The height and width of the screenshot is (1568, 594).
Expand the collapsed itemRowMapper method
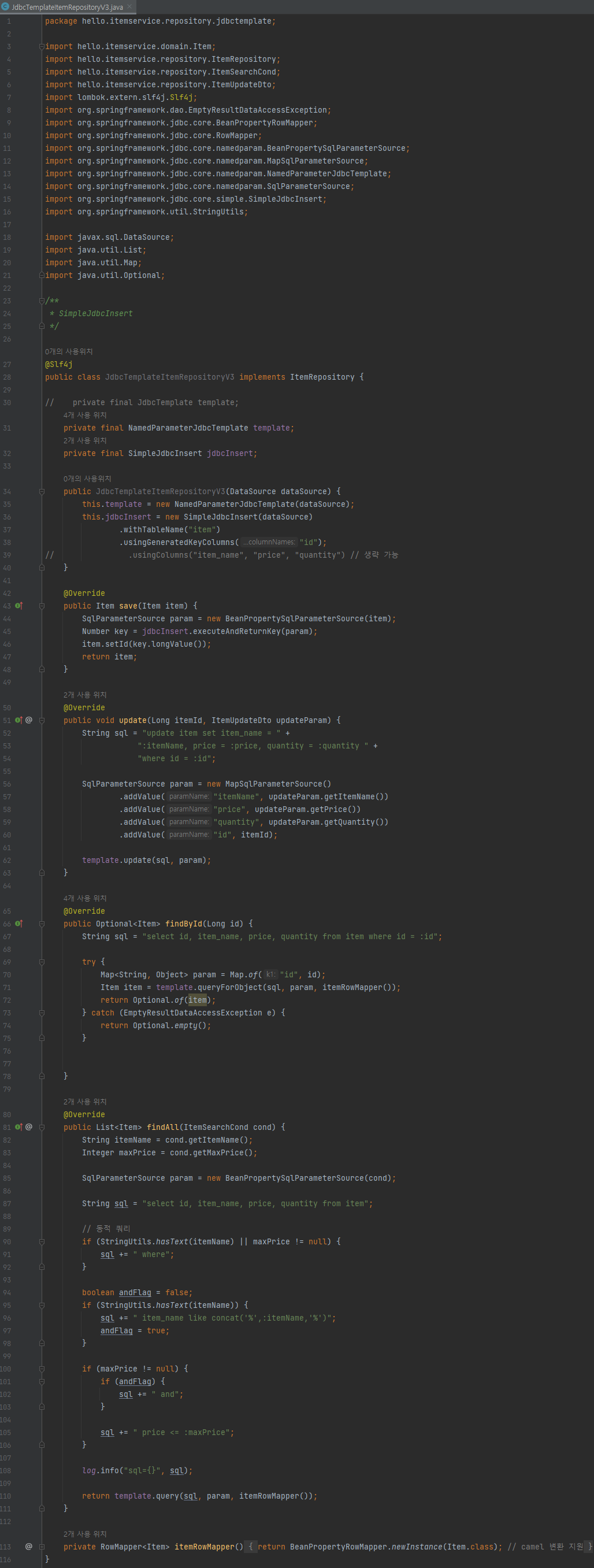tap(42, 1546)
